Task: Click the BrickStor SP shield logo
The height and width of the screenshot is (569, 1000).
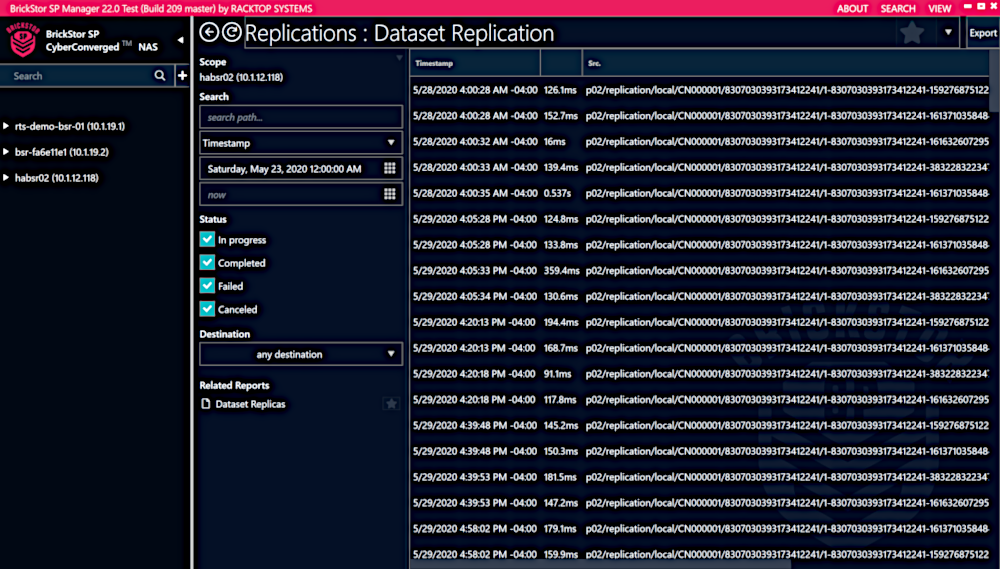Action: coord(23,40)
